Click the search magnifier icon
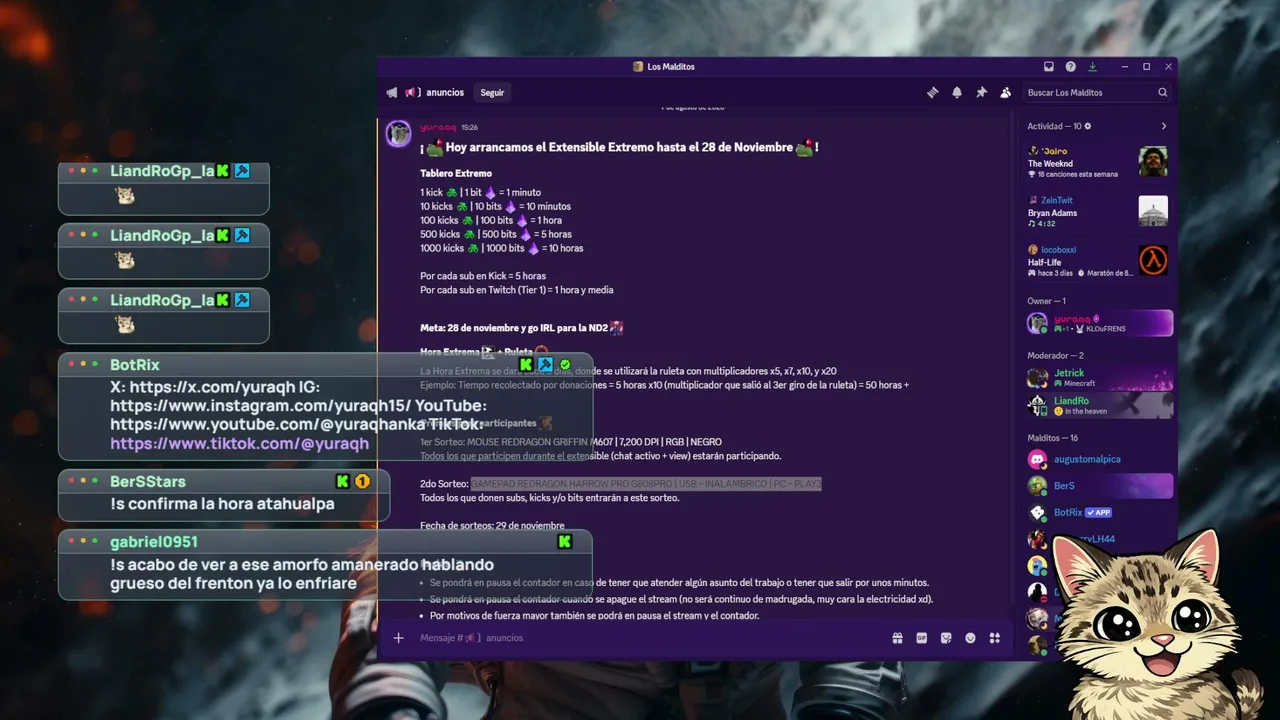This screenshot has height=720, width=1280. pos(1163,92)
